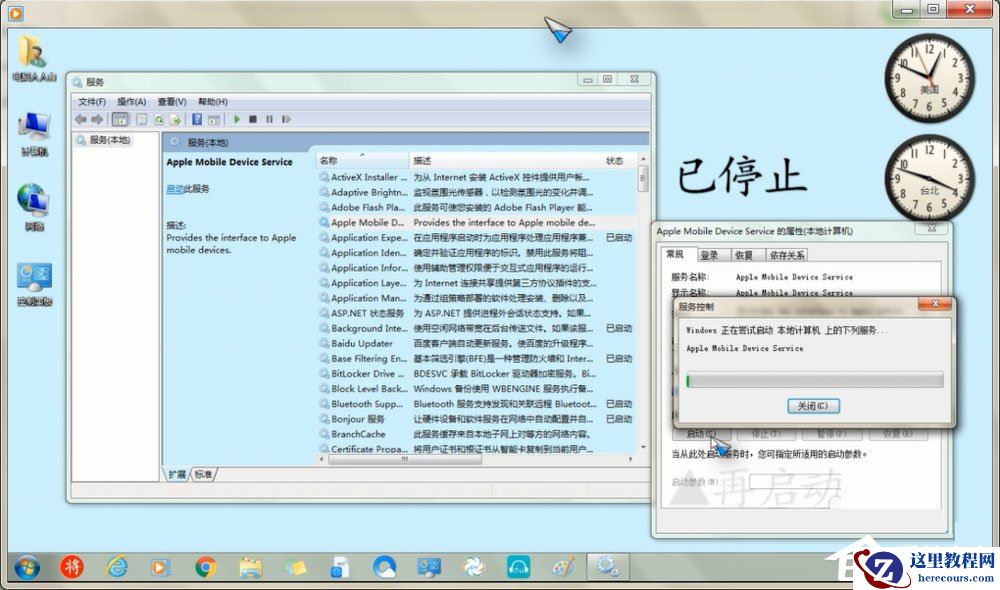The width and height of the screenshot is (1000, 590).
Task: Select the Start Service toolbar icon
Action: point(237,119)
